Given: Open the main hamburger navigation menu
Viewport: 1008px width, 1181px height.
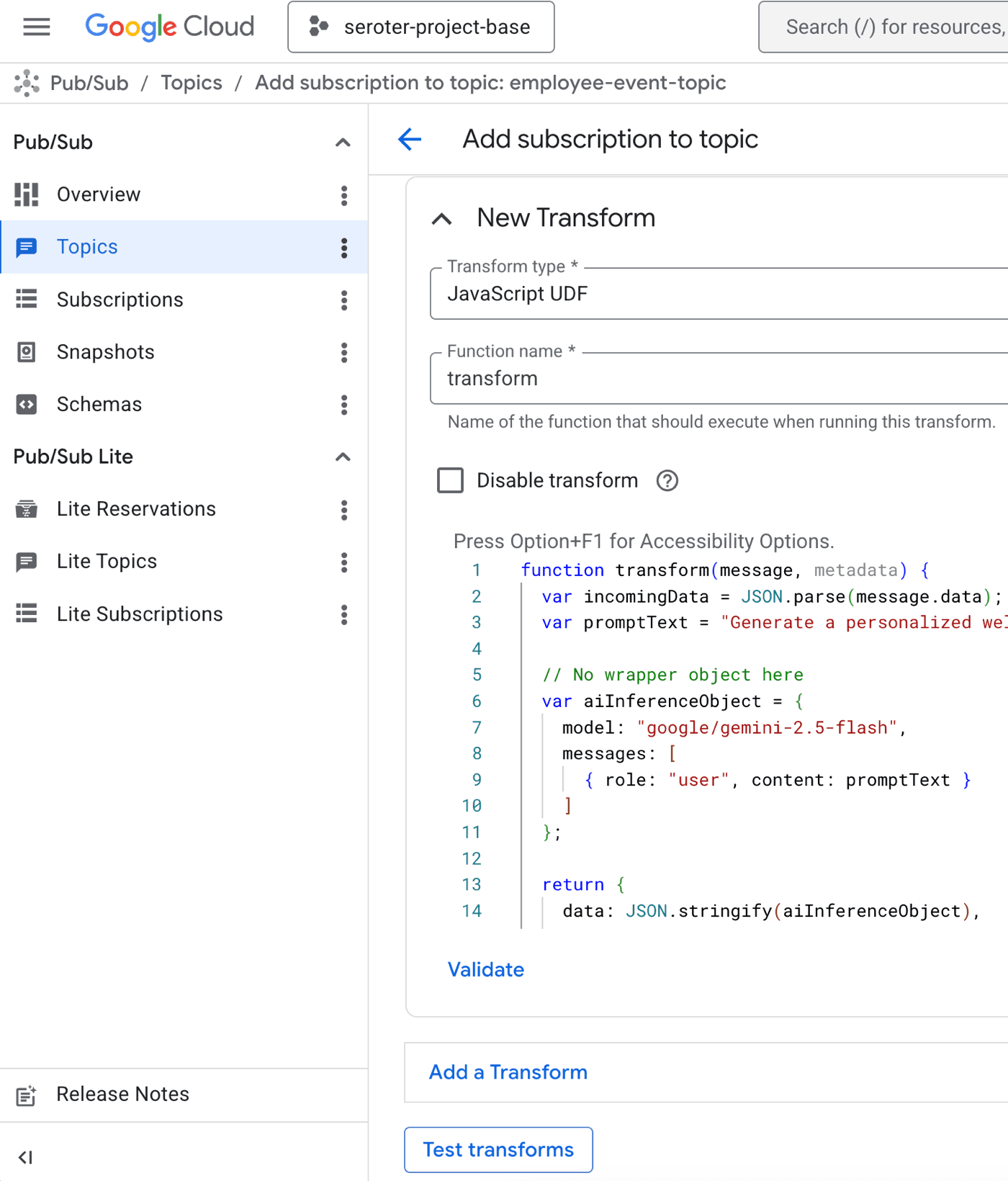Looking at the screenshot, I should 36,27.
